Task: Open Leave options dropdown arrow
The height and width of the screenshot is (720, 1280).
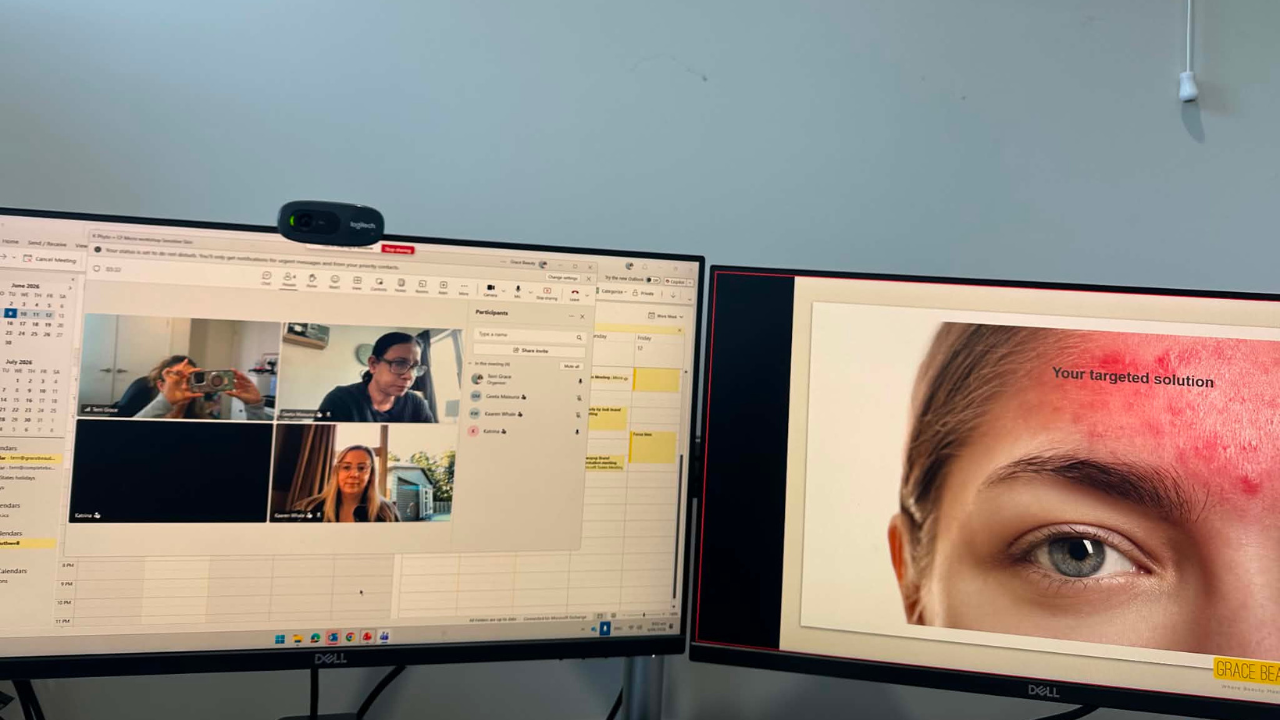Action: (x=587, y=295)
